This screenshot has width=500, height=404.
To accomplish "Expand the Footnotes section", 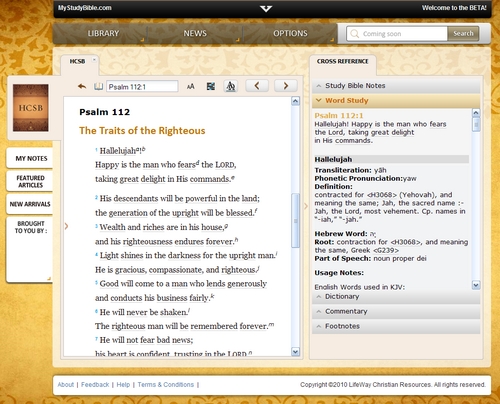I will (396, 326).
